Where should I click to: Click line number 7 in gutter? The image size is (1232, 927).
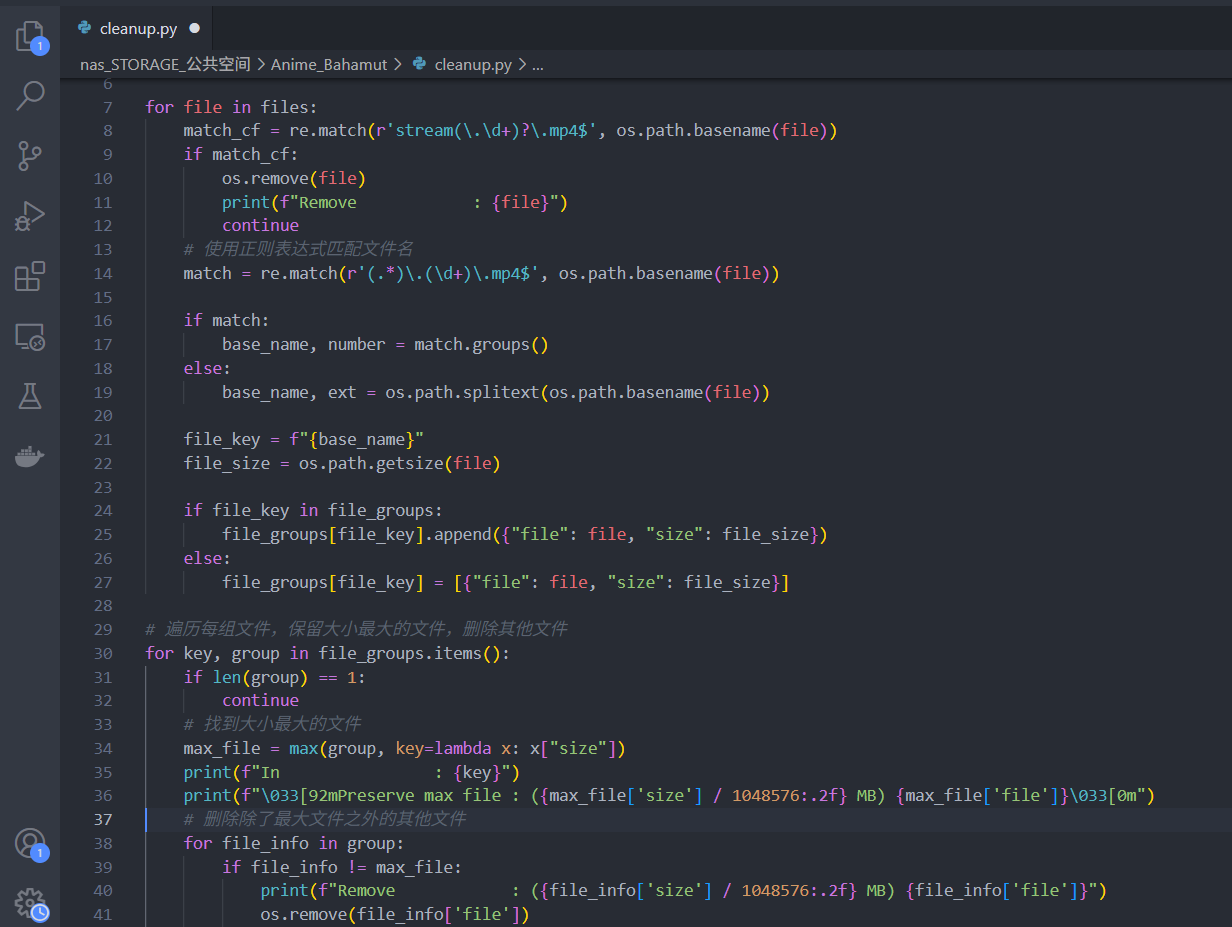(x=108, y=107)
